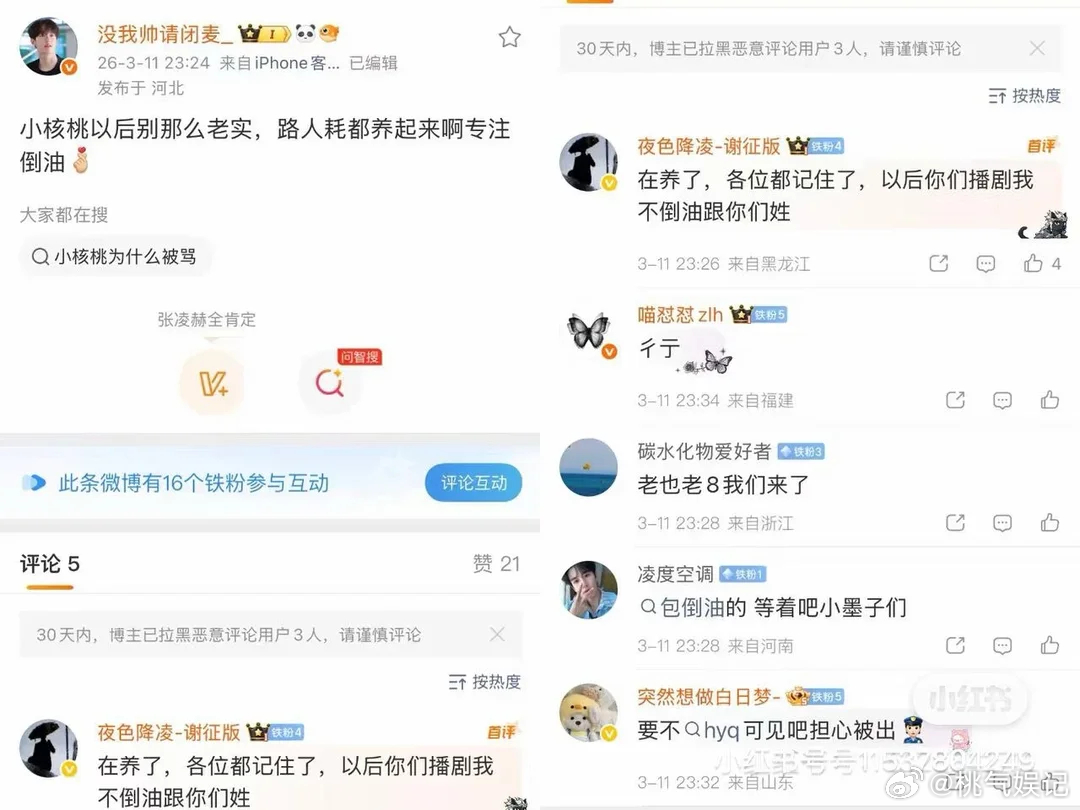Tap the orange V+ membership icon

pos(212,383)
